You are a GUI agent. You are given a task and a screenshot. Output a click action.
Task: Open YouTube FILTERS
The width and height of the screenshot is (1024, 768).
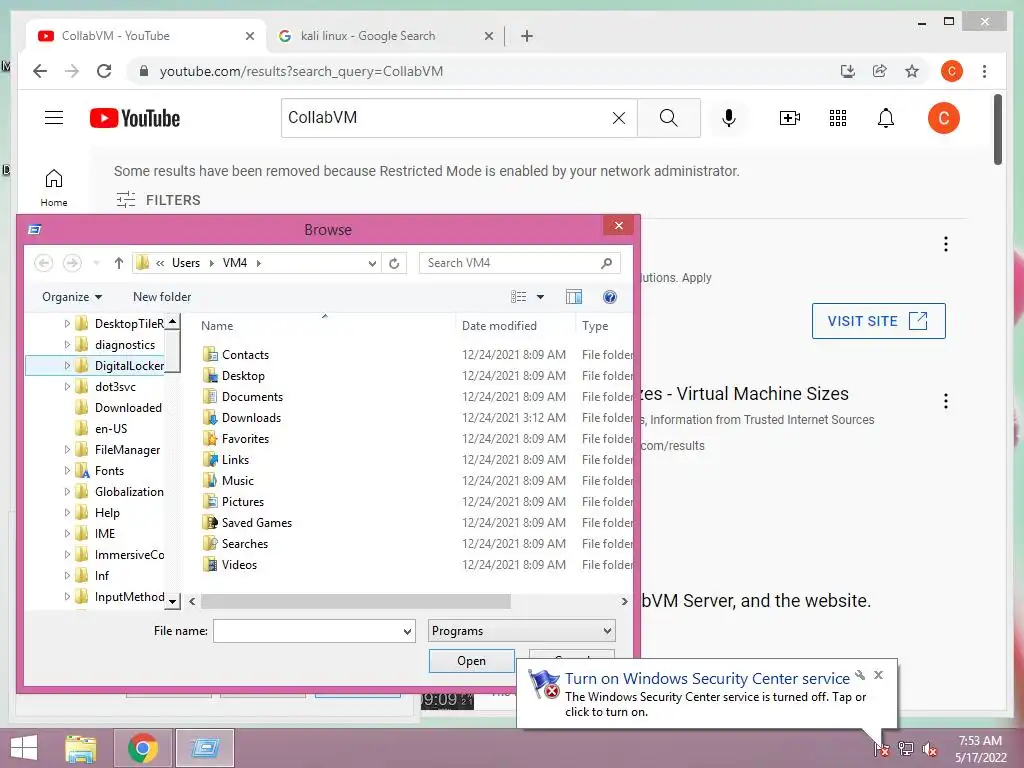click(x=159, y=200)
